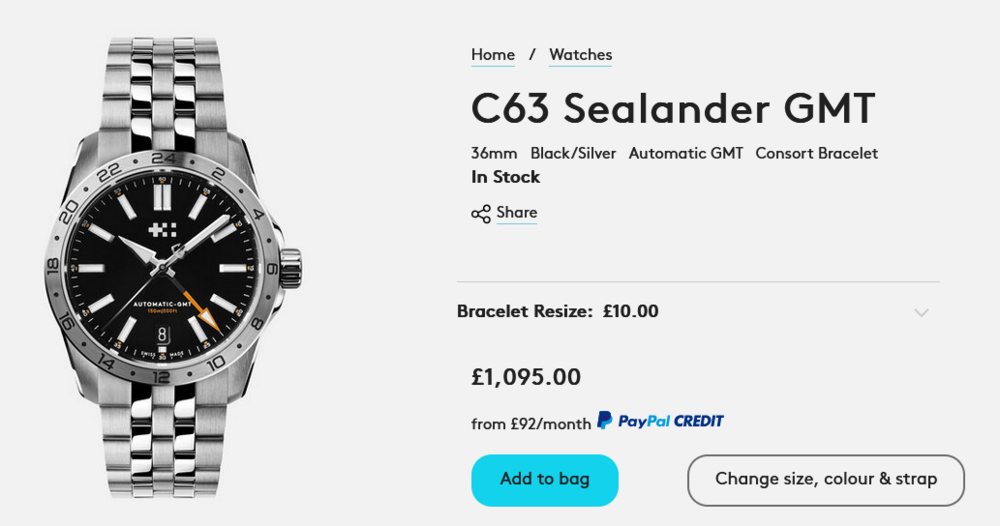Click the watch crown on the case
Image resolution: width=1000 pixels, height=526 pixels.
click(x=291, y=266)
